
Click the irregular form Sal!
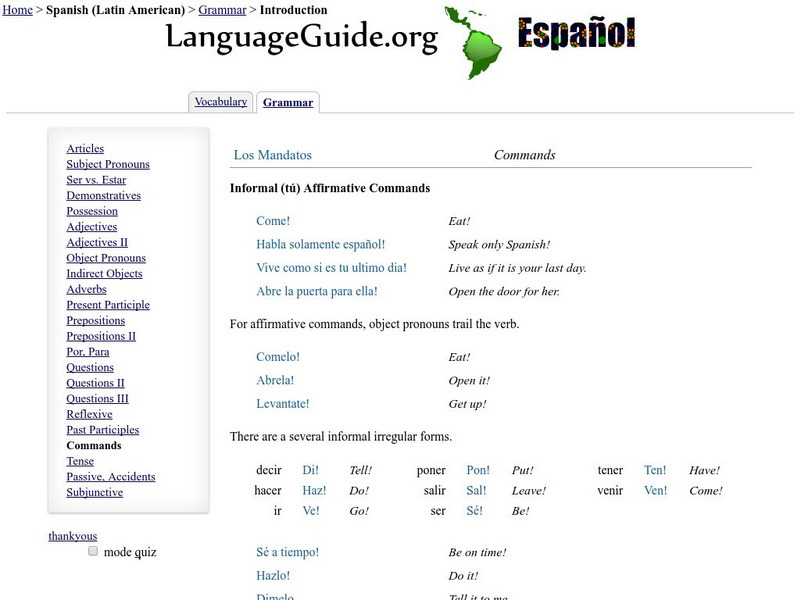476,491
